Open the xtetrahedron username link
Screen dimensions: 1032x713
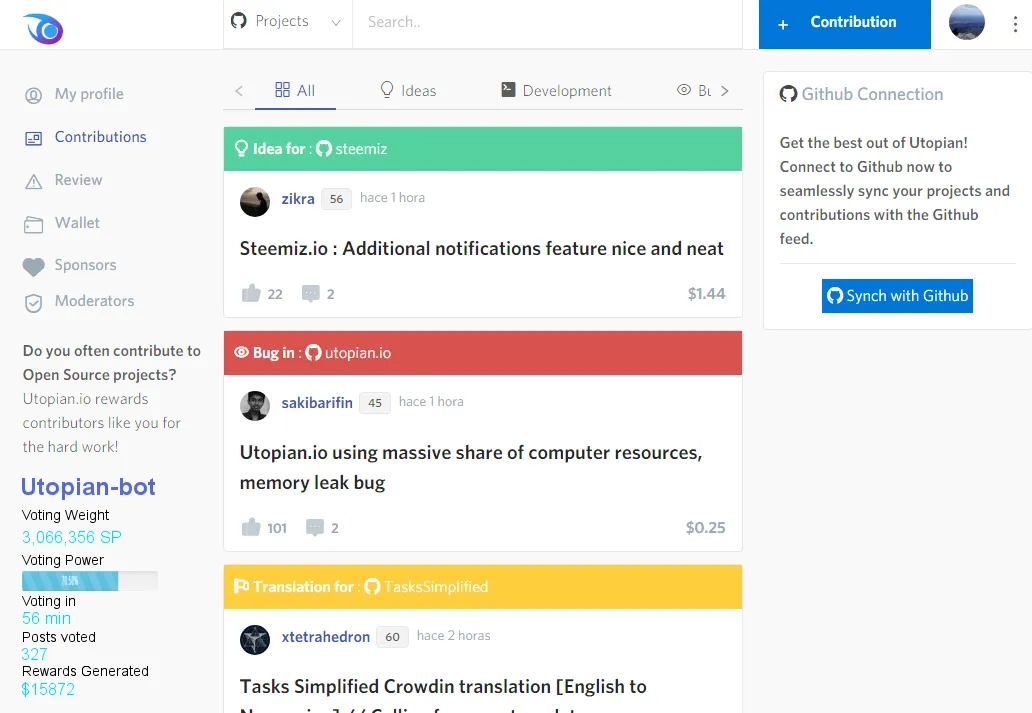[326, 637]
